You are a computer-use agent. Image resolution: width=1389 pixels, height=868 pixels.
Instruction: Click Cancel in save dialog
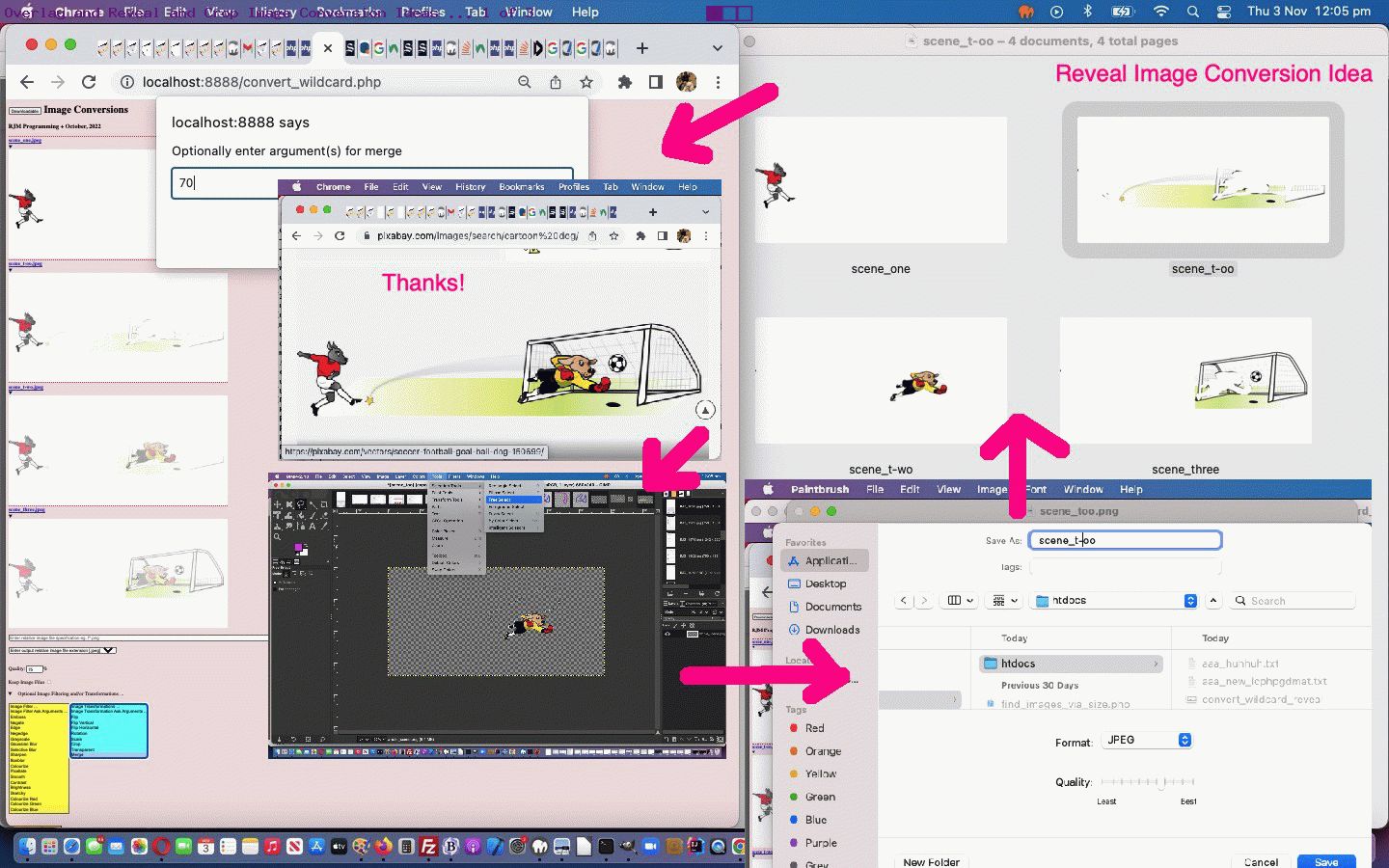(x=1261, y=861)
